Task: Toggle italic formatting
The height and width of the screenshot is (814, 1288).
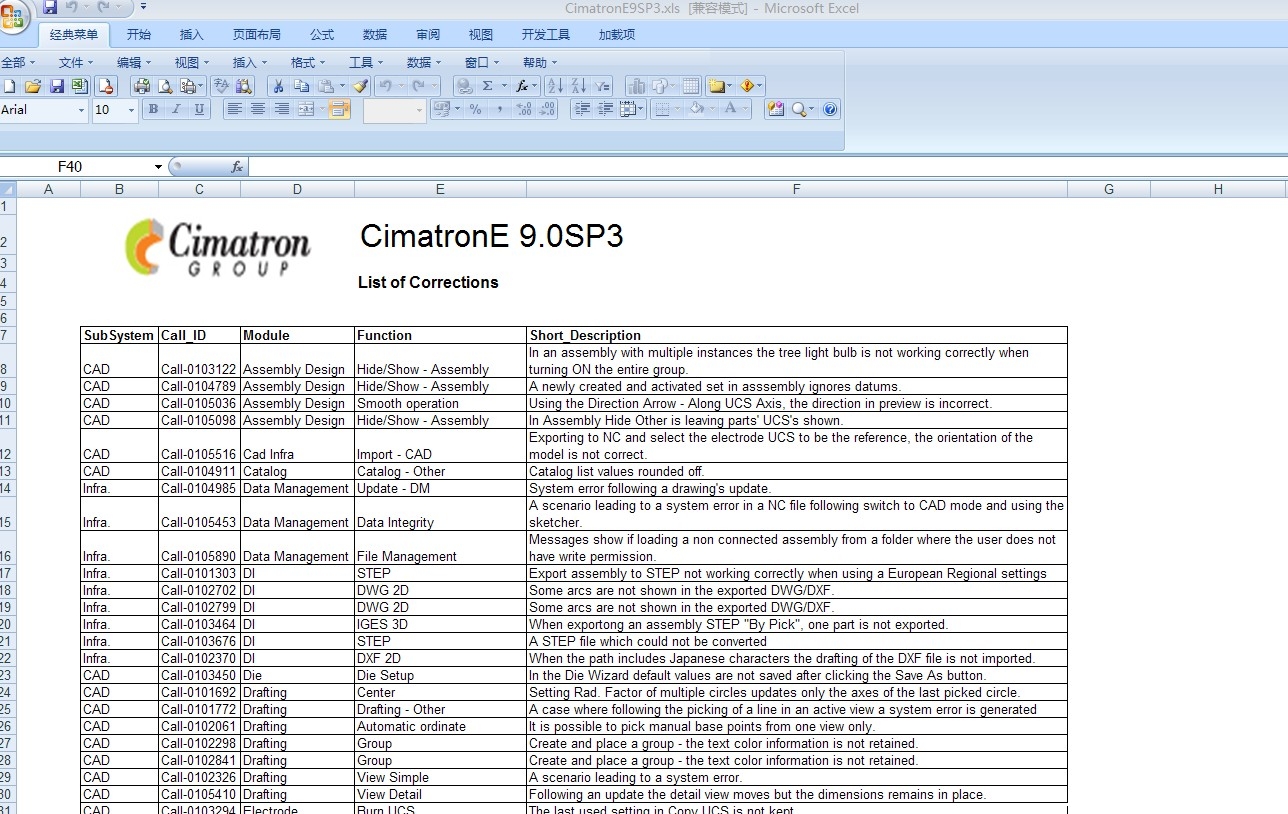Action: tap(177, 109)
